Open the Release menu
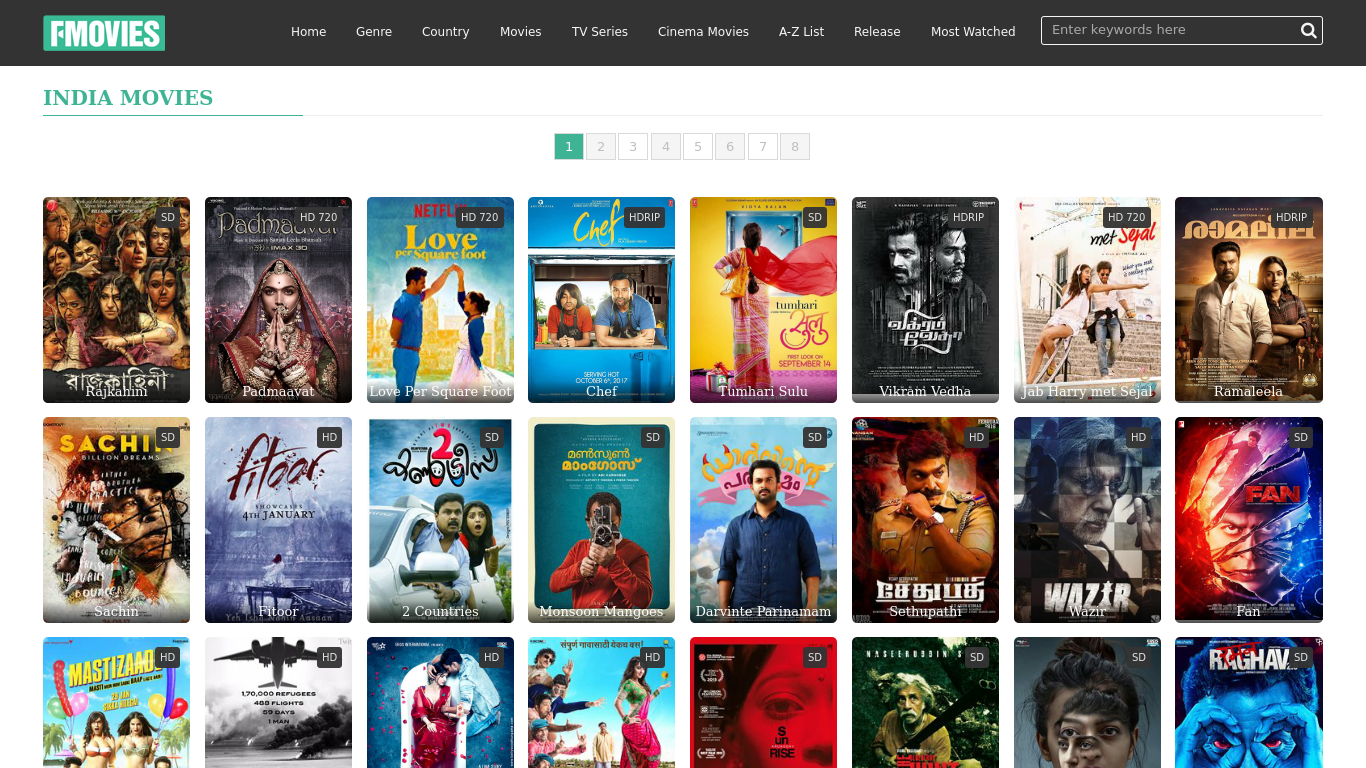The width and height of the screenshot is (1366, 768). (x=877, y=32)
